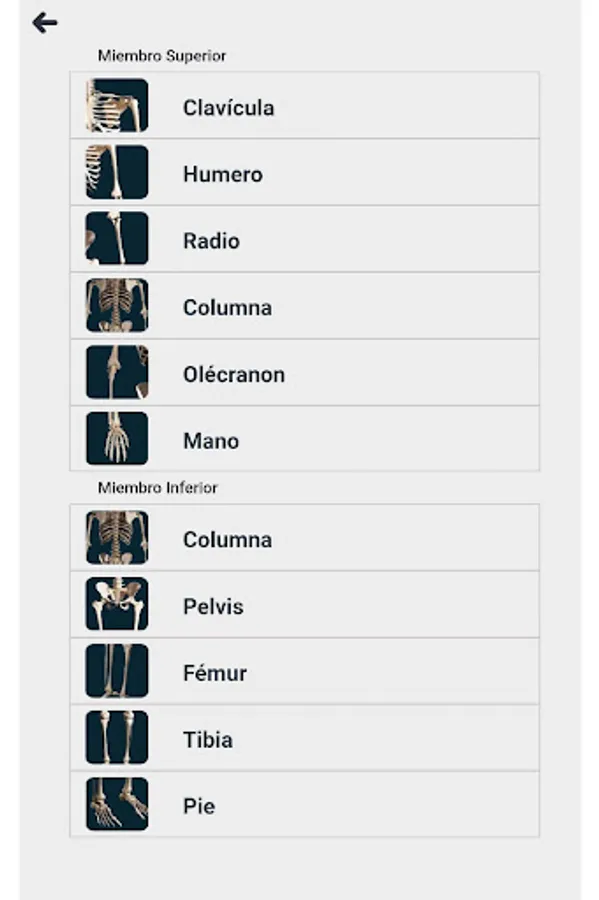Open the Clavícula skeleton thumbnail
The width and height of the screenshot is (599, 900).
117,106
